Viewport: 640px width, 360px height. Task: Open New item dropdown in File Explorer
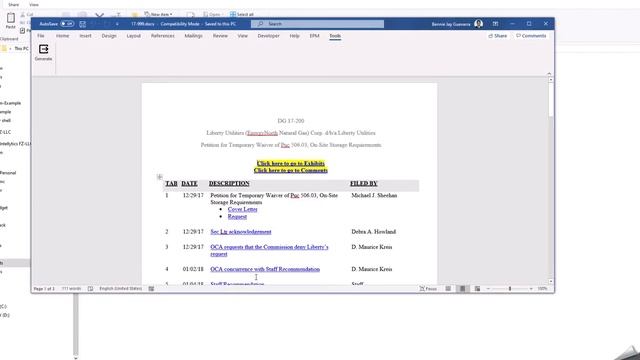158,14
